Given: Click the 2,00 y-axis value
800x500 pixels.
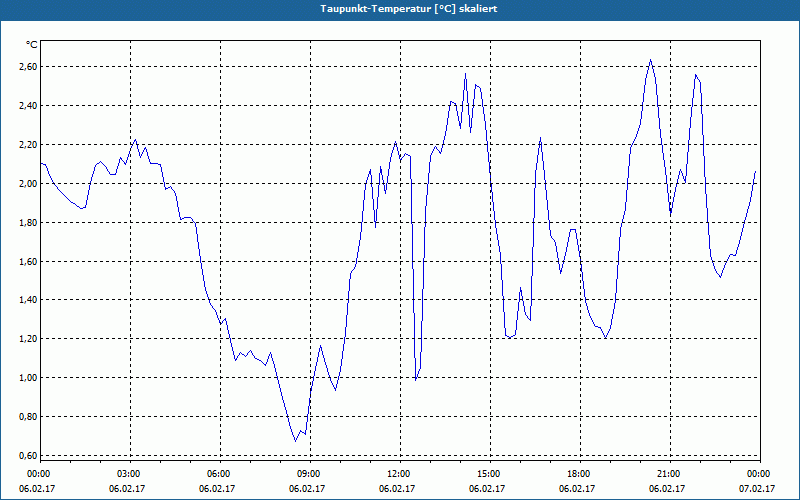Looking at the screenshot, I should pyautogui.click(x=28, y=183).
